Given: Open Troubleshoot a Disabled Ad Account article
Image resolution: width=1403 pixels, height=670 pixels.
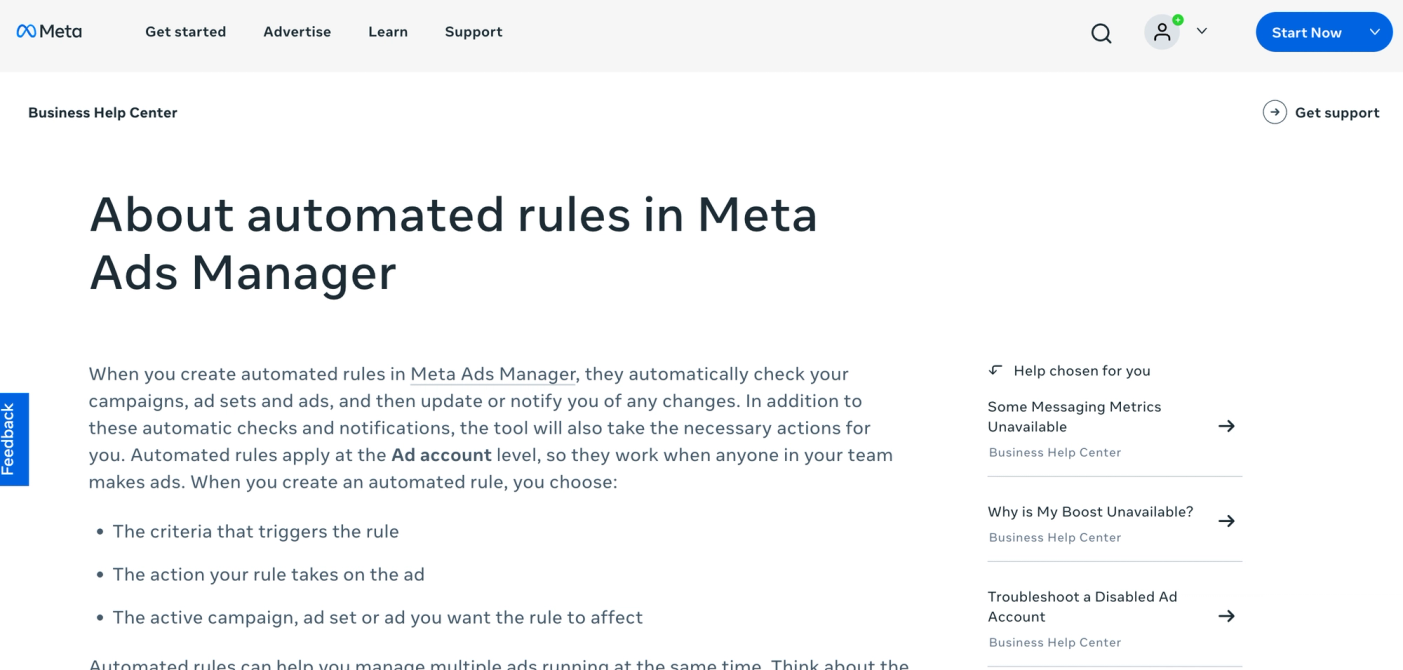Looking at the screenshot, I should (x=1082, y=606).
